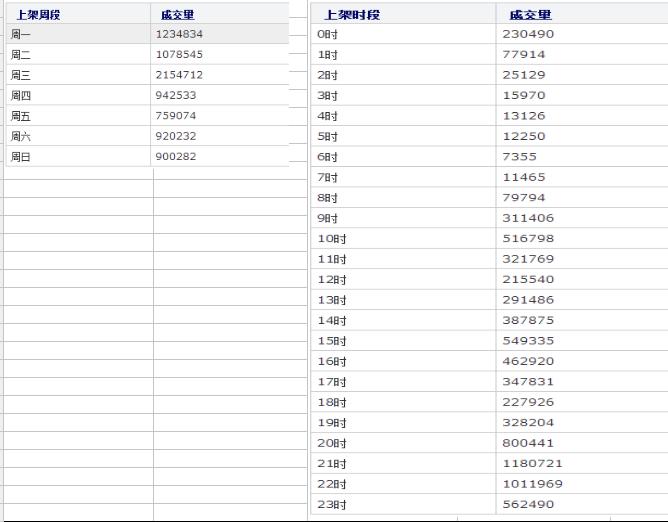The image size is (668, 522).
Task: Click the value 900282
Action: tap(176, 157)
